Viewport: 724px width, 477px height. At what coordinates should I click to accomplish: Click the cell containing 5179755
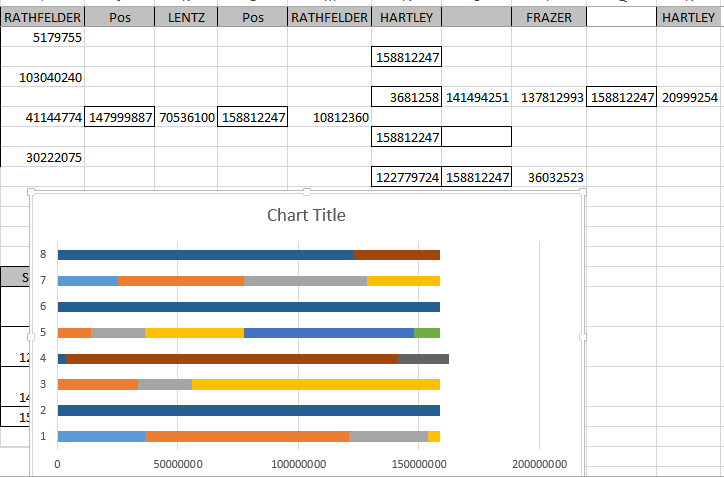click(x=43, y=38)
